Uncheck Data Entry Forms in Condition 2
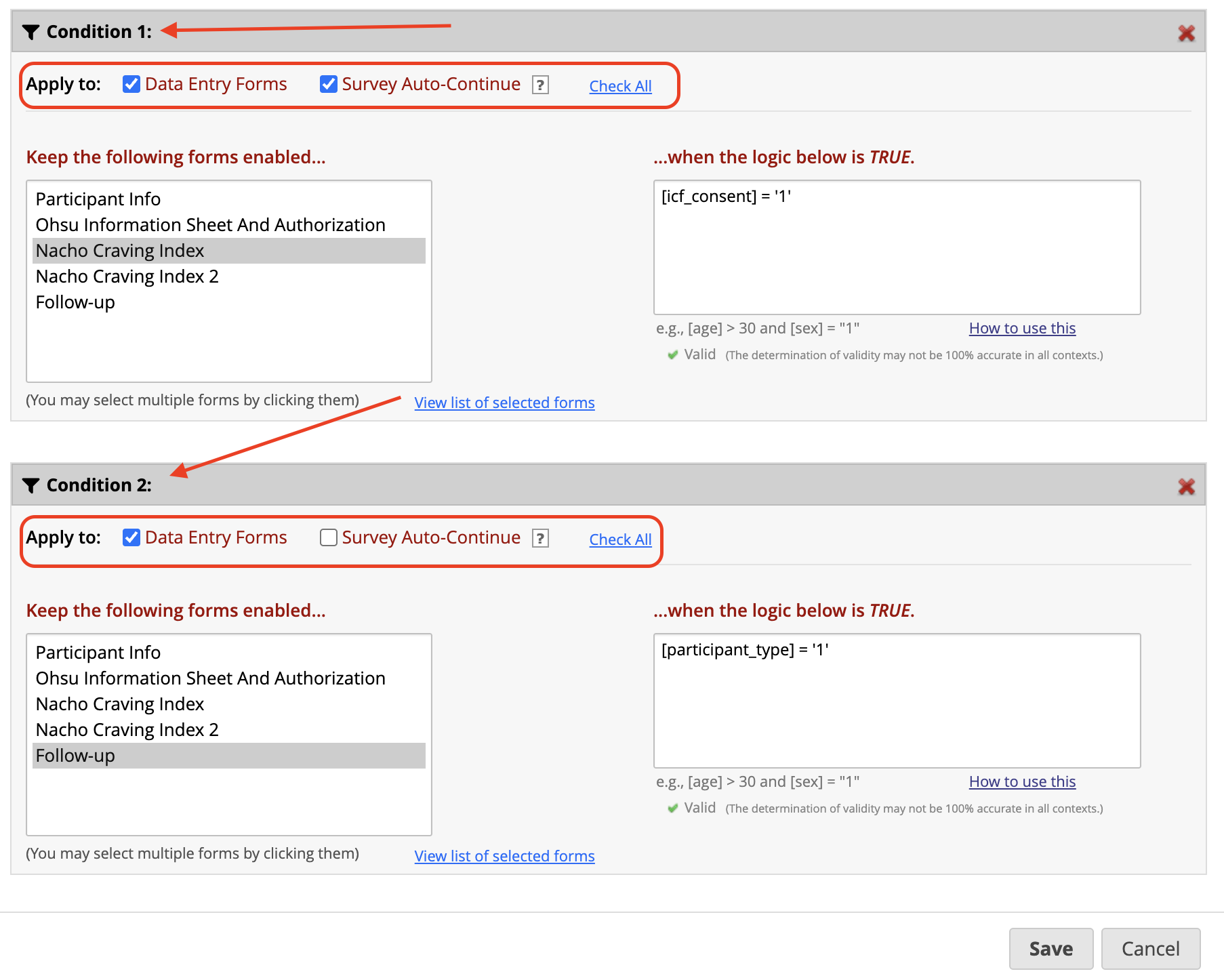 point(131,537)
